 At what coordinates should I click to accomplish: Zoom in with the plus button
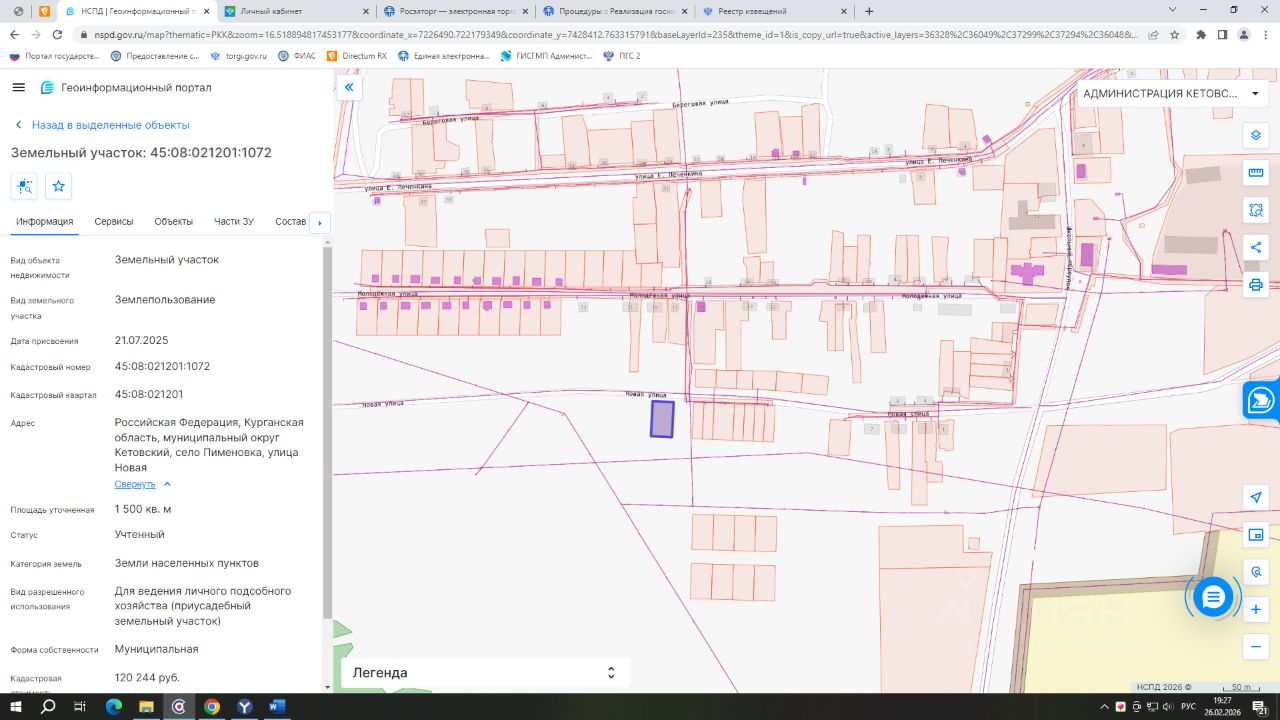[1256, 609]
